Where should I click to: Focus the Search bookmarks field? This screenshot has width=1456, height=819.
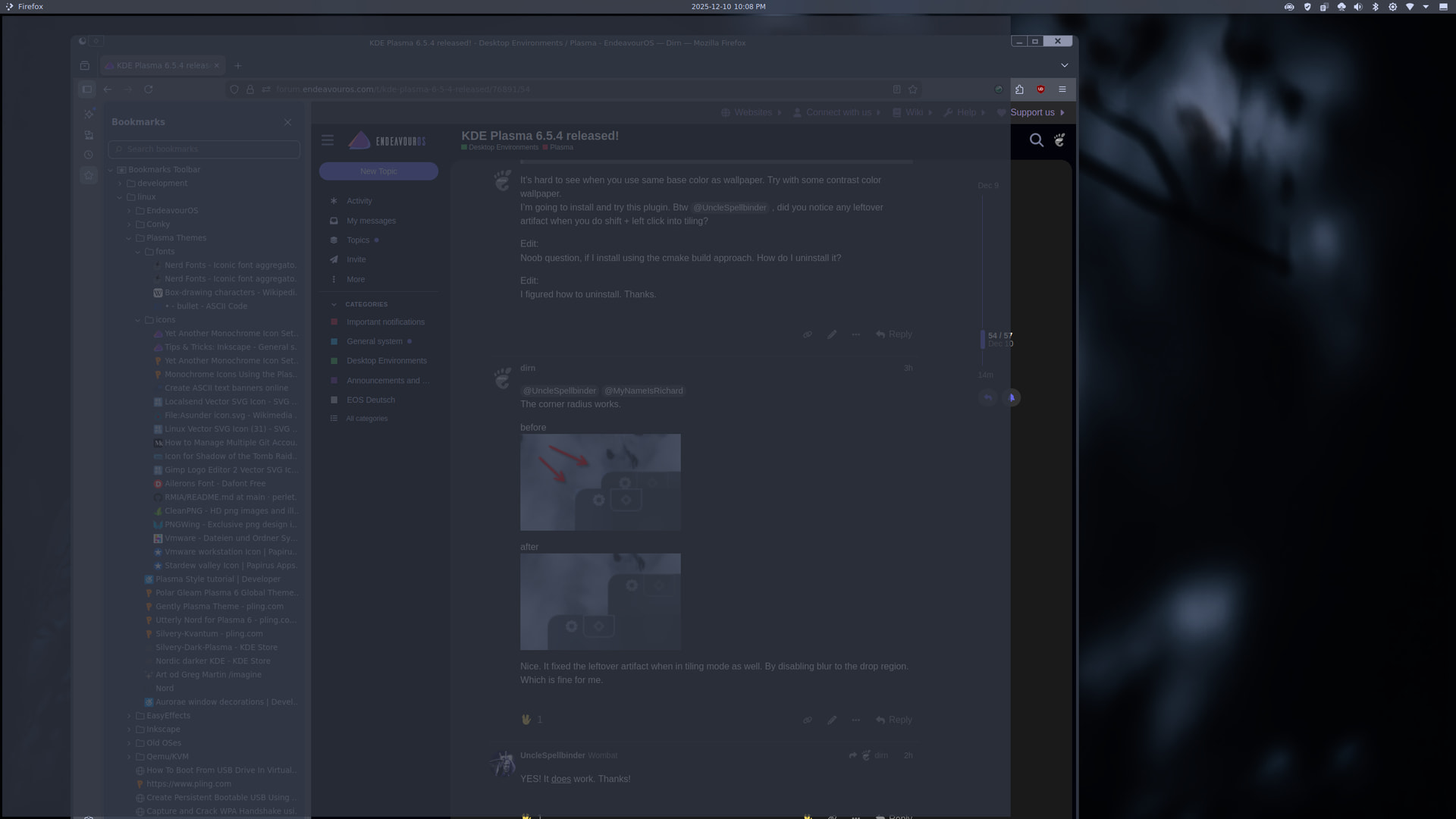tap(204, 150)
